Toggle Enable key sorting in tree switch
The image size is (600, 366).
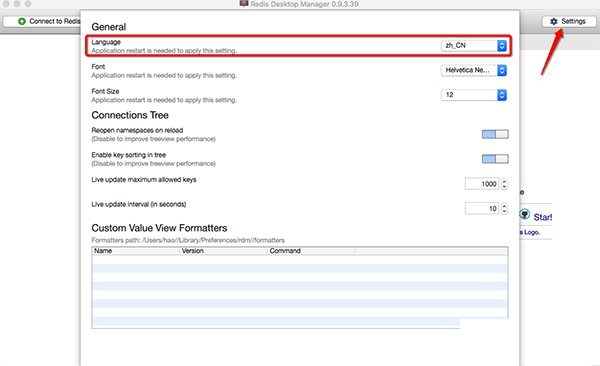click(x=495, y=159)
